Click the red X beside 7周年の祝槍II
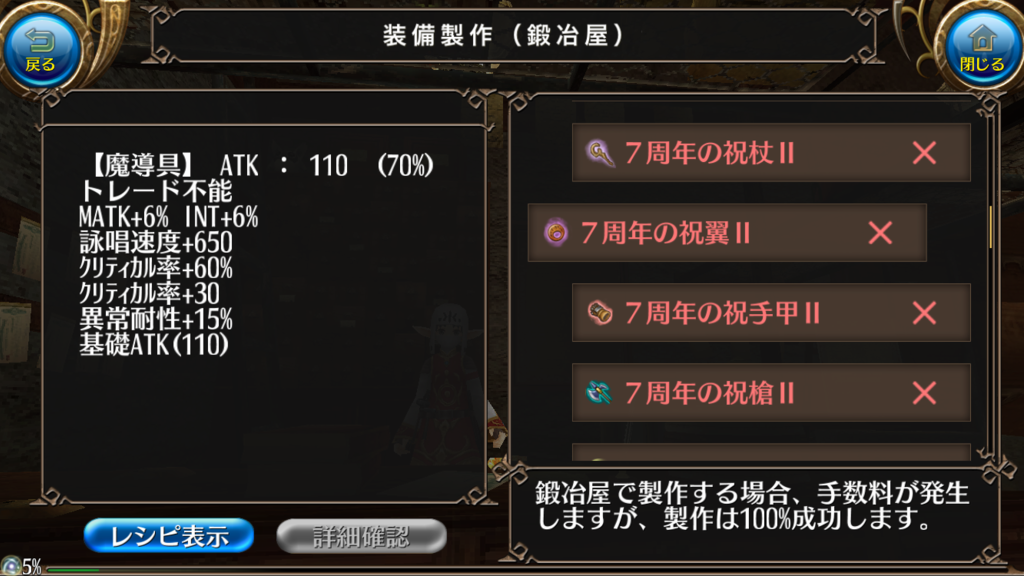The width and height of the screenshot is (1024, 576). (924, 393)
